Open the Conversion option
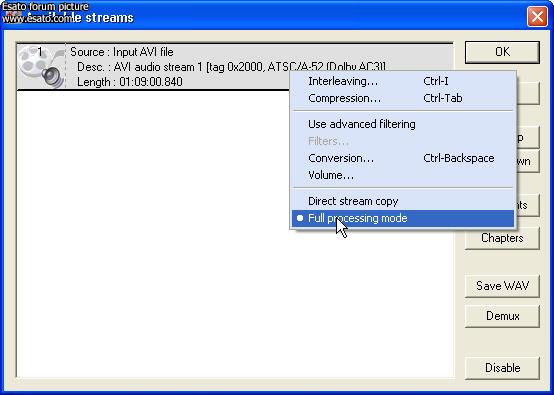This screenshot has height=395, width=554. coord(403,158)
